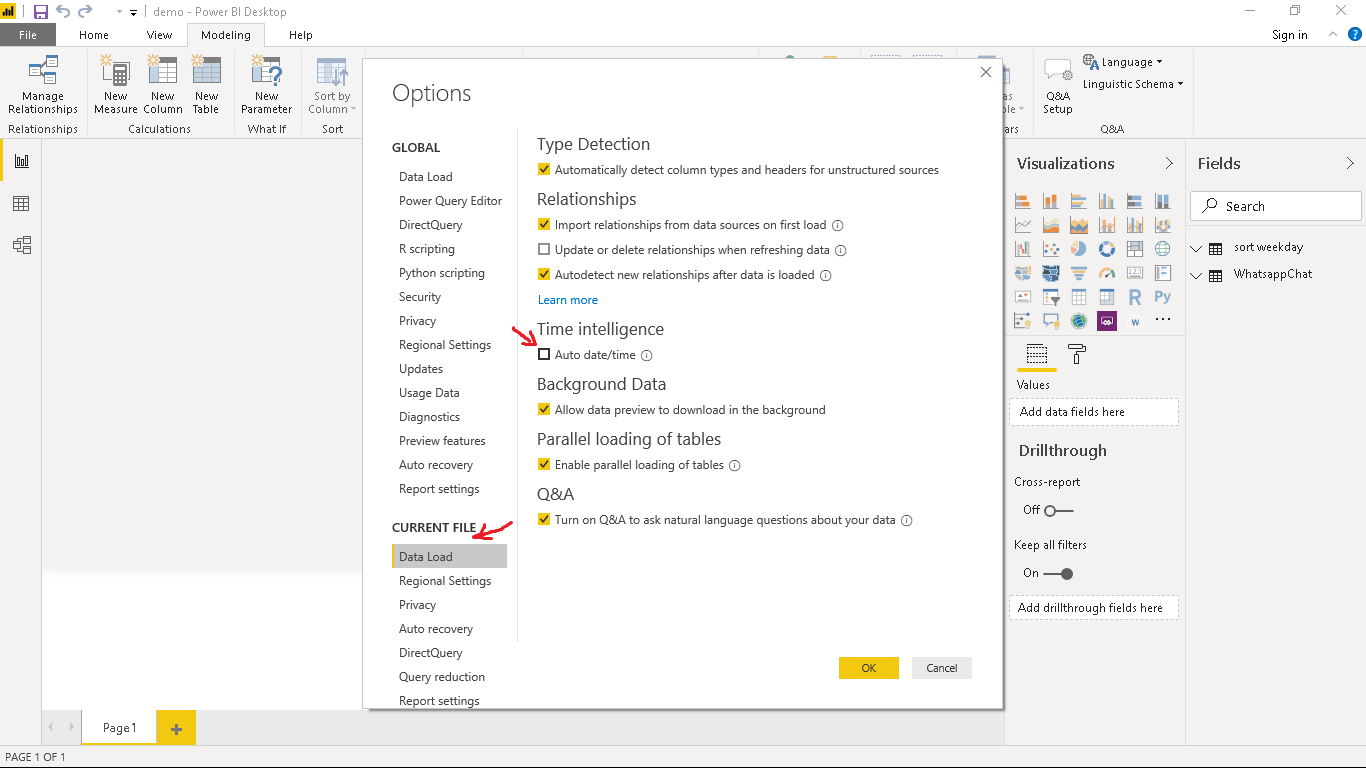Choose the Pie chart visualization
Image resolution: width=1366 pixels, height=768 pixels.
point(1078,249)
